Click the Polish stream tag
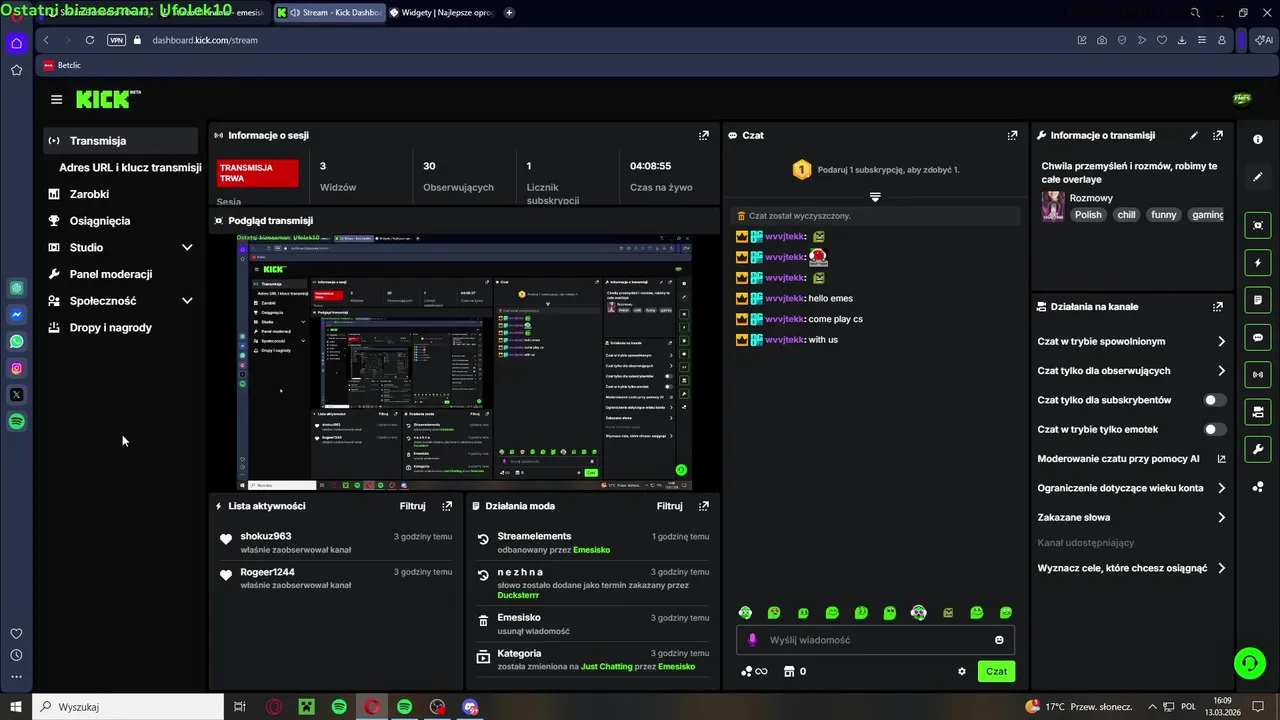The height and width of the screenshot is (720, 1280). [x=1088, y=215]
